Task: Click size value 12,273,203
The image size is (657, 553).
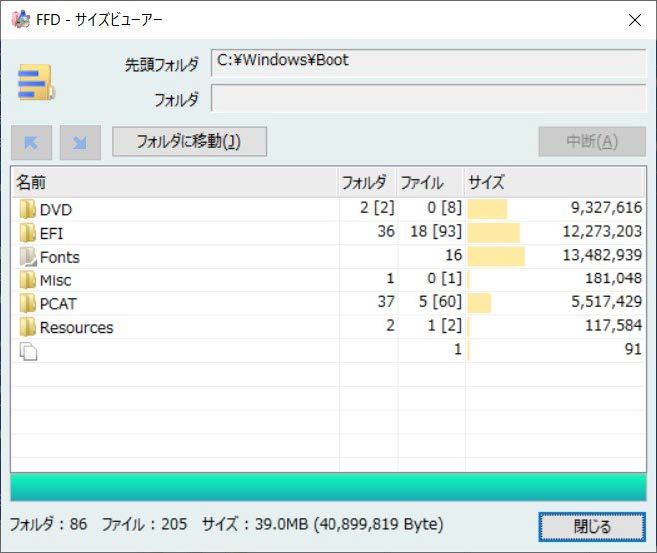Action: pos(602,231)
